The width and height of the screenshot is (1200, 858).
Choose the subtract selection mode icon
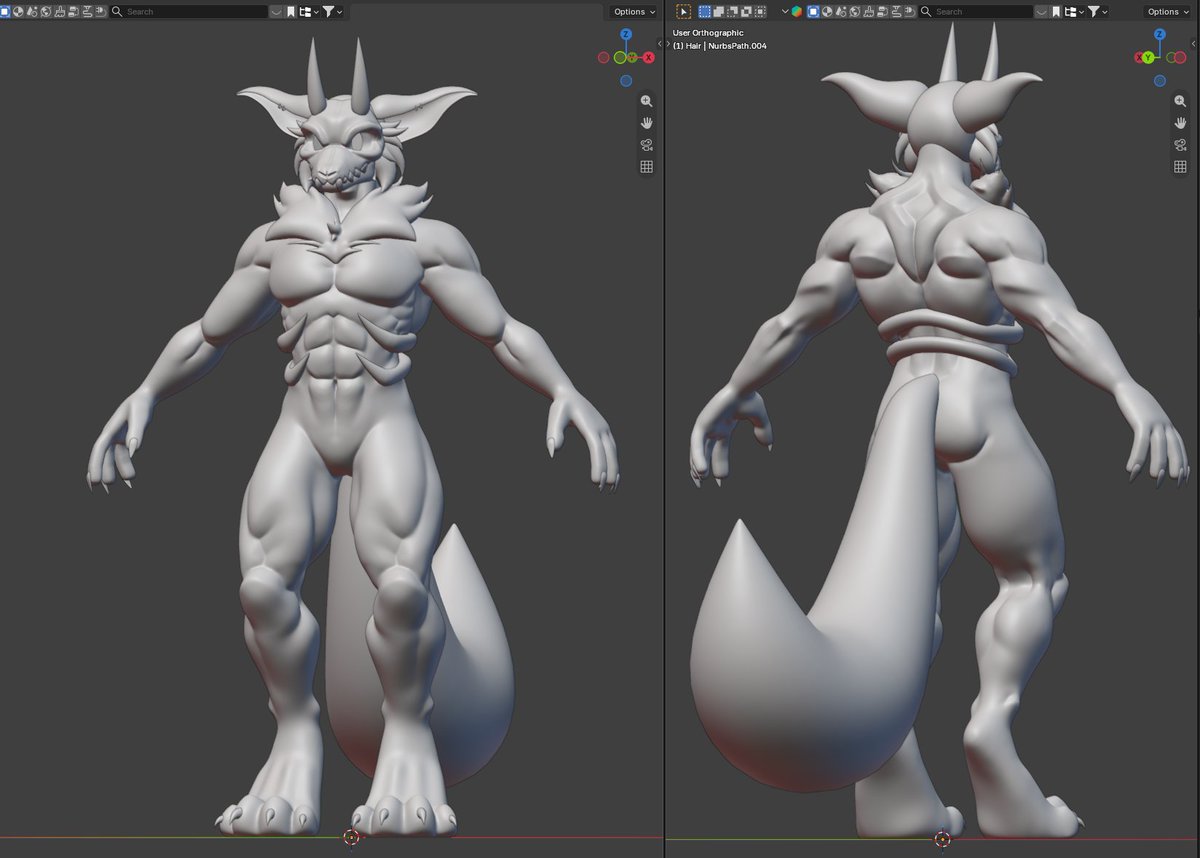732,11
